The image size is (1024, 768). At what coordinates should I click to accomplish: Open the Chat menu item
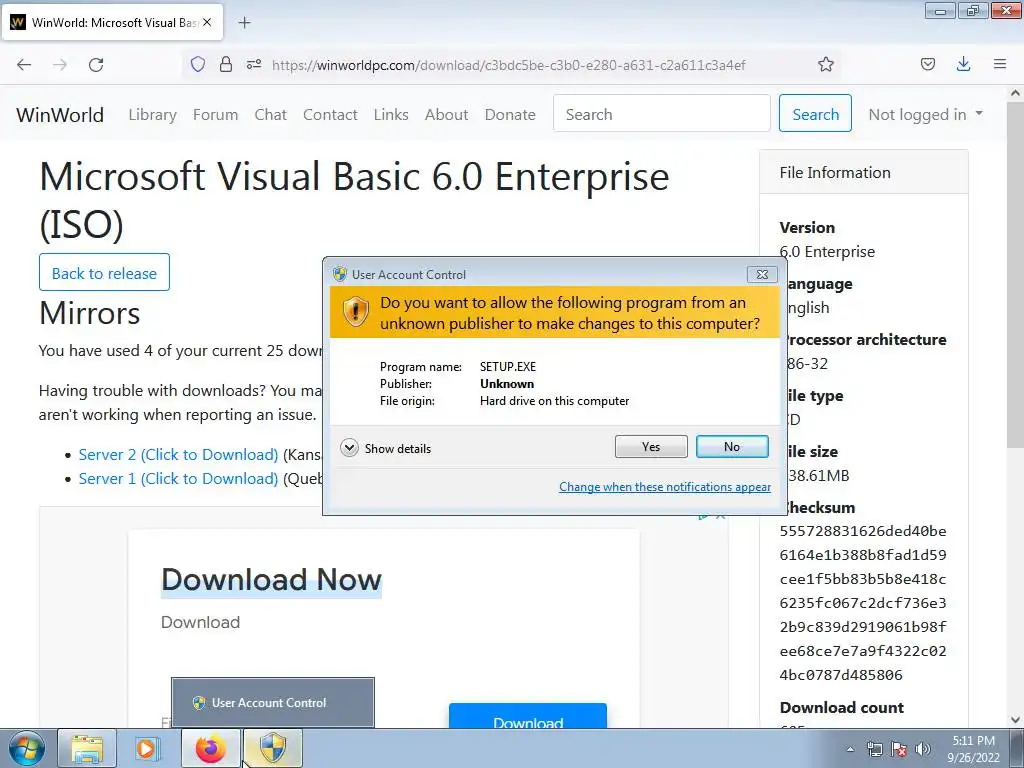tap(270, 114)
